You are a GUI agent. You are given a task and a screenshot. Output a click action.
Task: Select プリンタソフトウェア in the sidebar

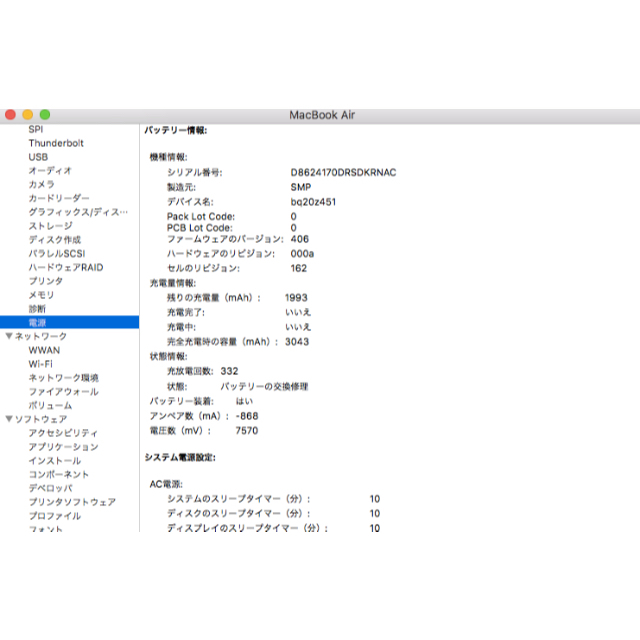pos(72,502)
